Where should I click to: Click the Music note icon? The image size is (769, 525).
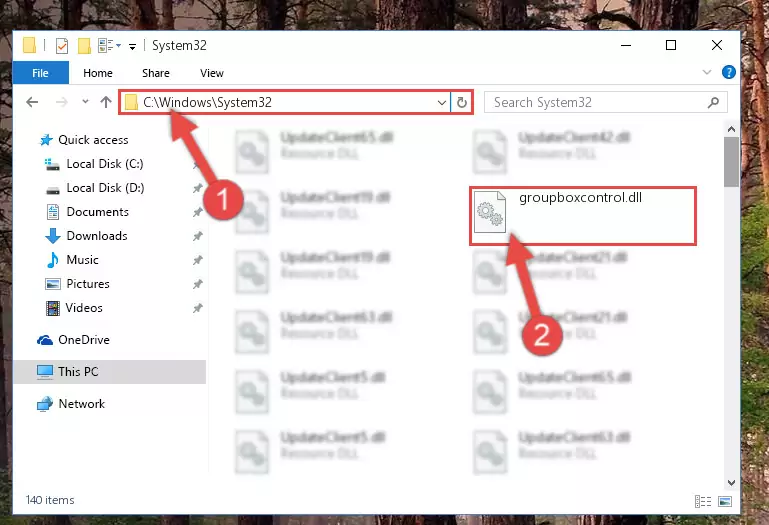pos(52,260)
